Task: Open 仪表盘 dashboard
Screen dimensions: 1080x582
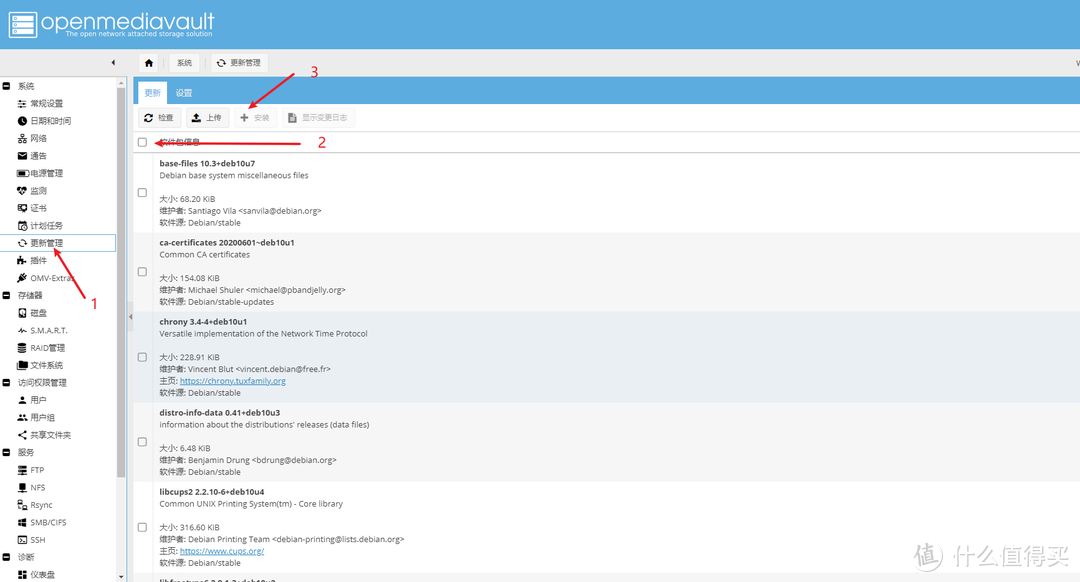Action: pyautogui.click(x=36, y=574)
